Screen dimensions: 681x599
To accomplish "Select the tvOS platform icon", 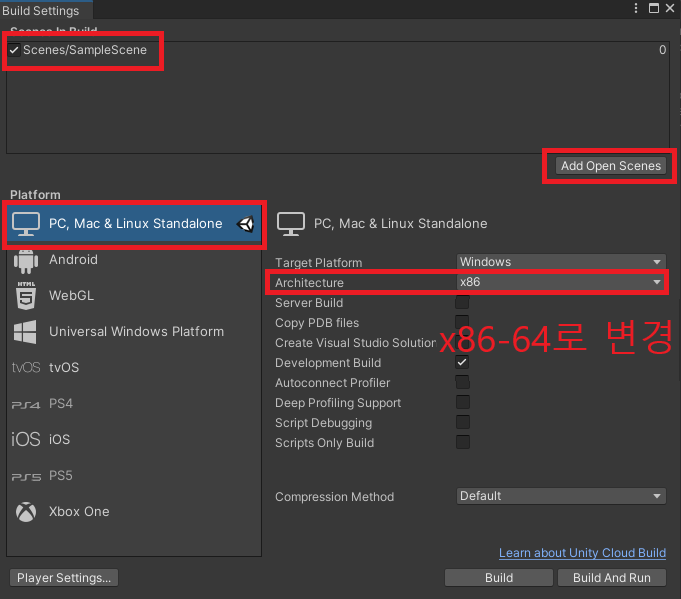I will 26,367.
